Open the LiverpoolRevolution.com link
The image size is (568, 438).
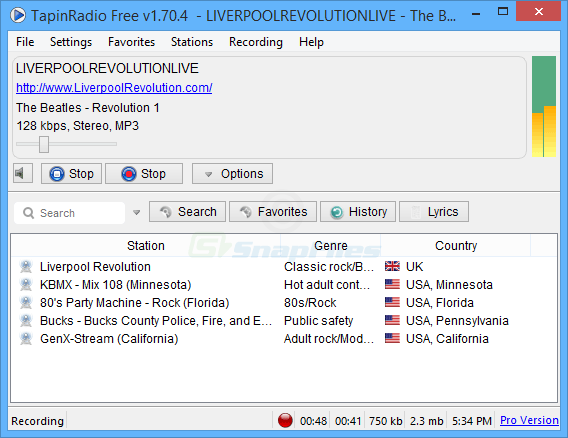tap(114, 88)
